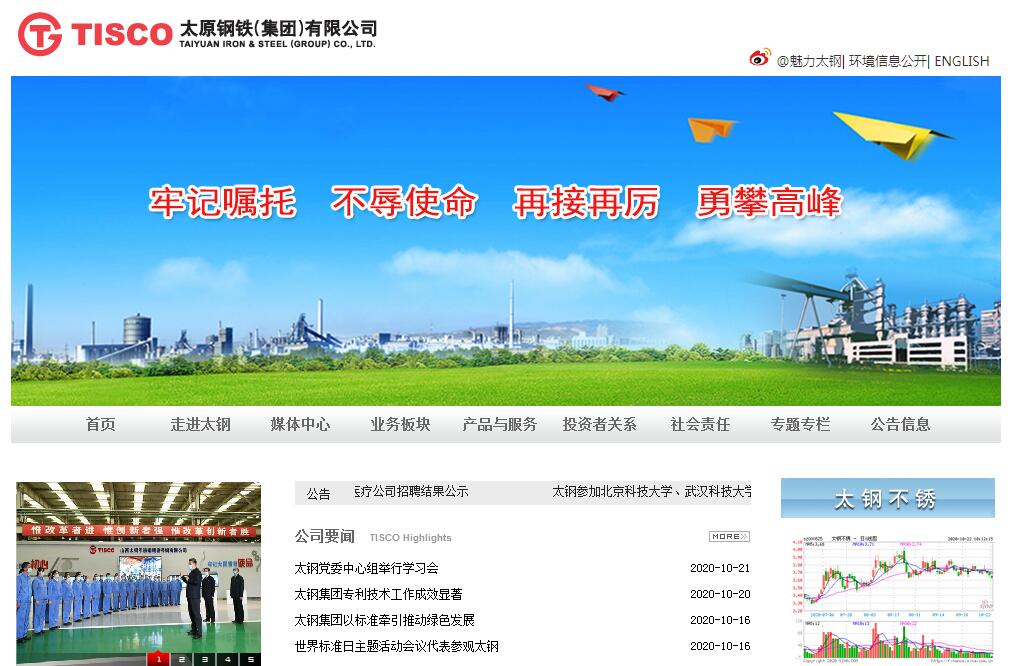Screen dimensions: 1012x666
Task: Click the scrolling notice 疗公司招聘结果公示
Action: (412, 491)
